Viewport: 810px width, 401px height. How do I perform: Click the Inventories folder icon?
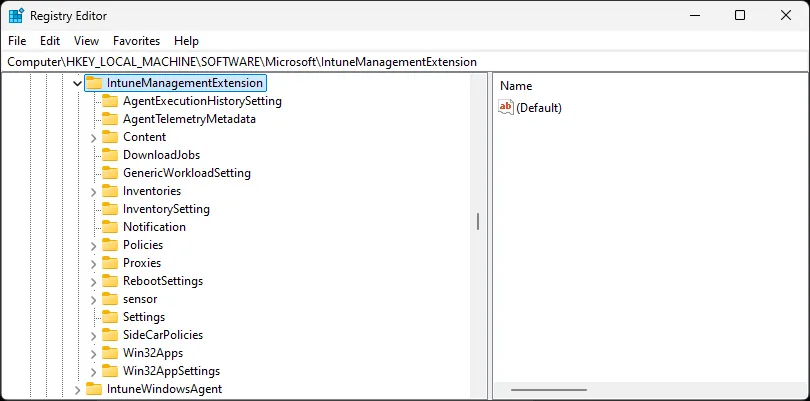[x=110, y=191]
